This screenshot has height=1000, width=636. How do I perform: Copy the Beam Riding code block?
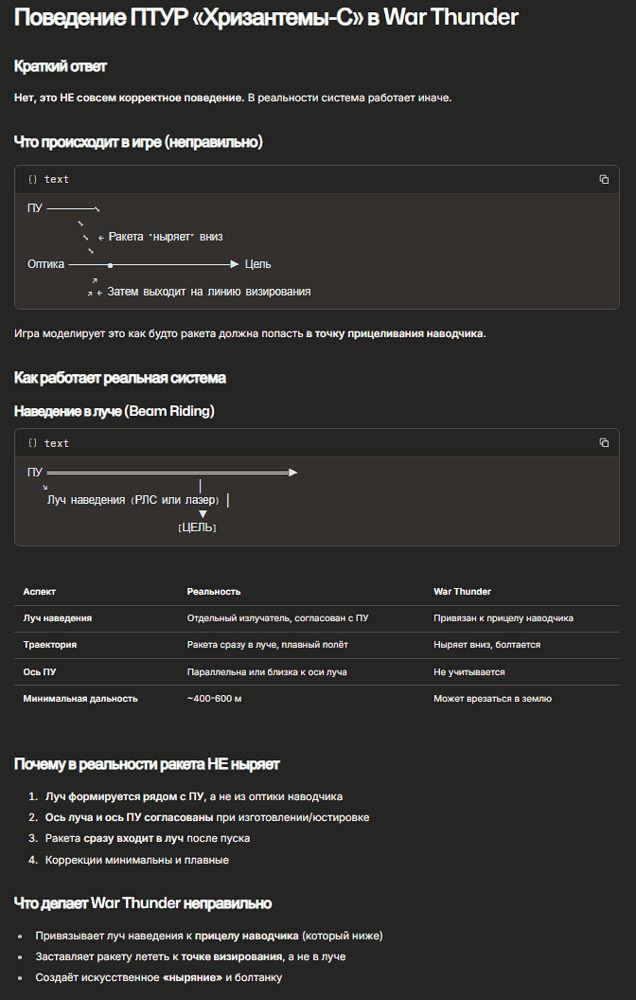pyautogui.click(x=604, y=443)
